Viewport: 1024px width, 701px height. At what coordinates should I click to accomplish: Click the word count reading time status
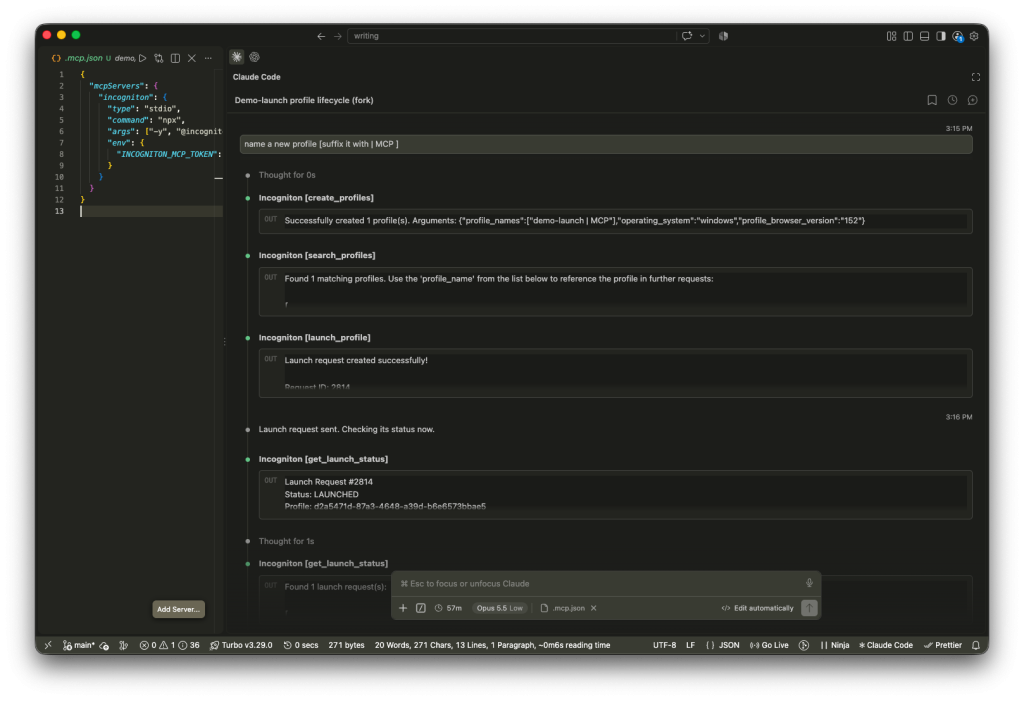[x=492, y=645]
